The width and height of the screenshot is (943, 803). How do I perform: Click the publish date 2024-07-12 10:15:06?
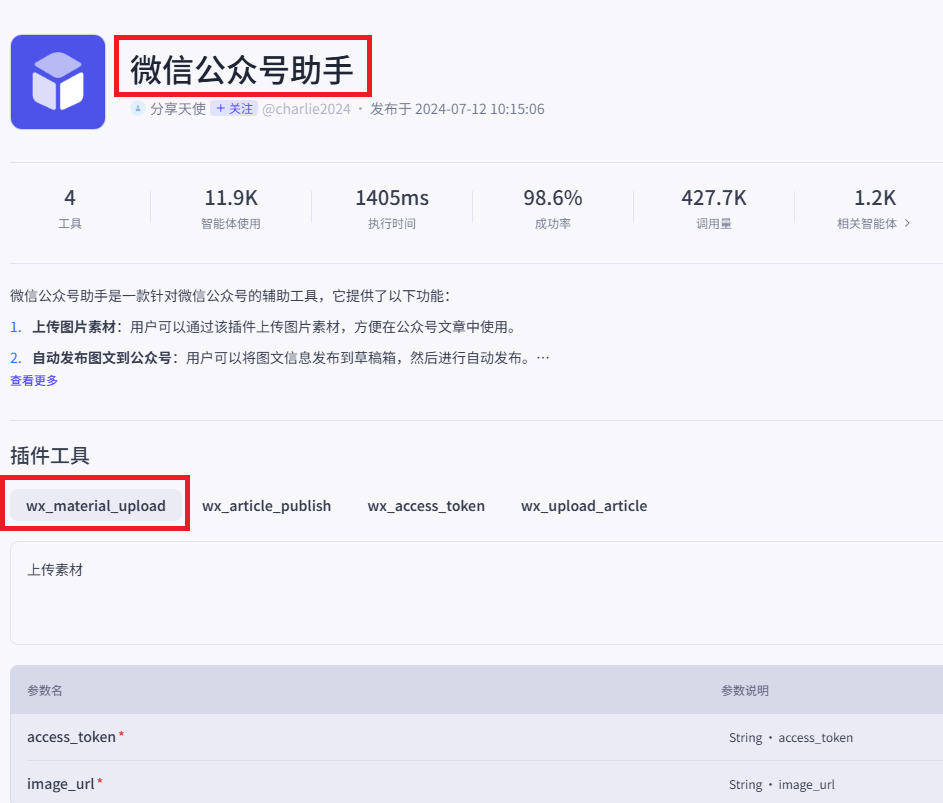pos(479,109)
